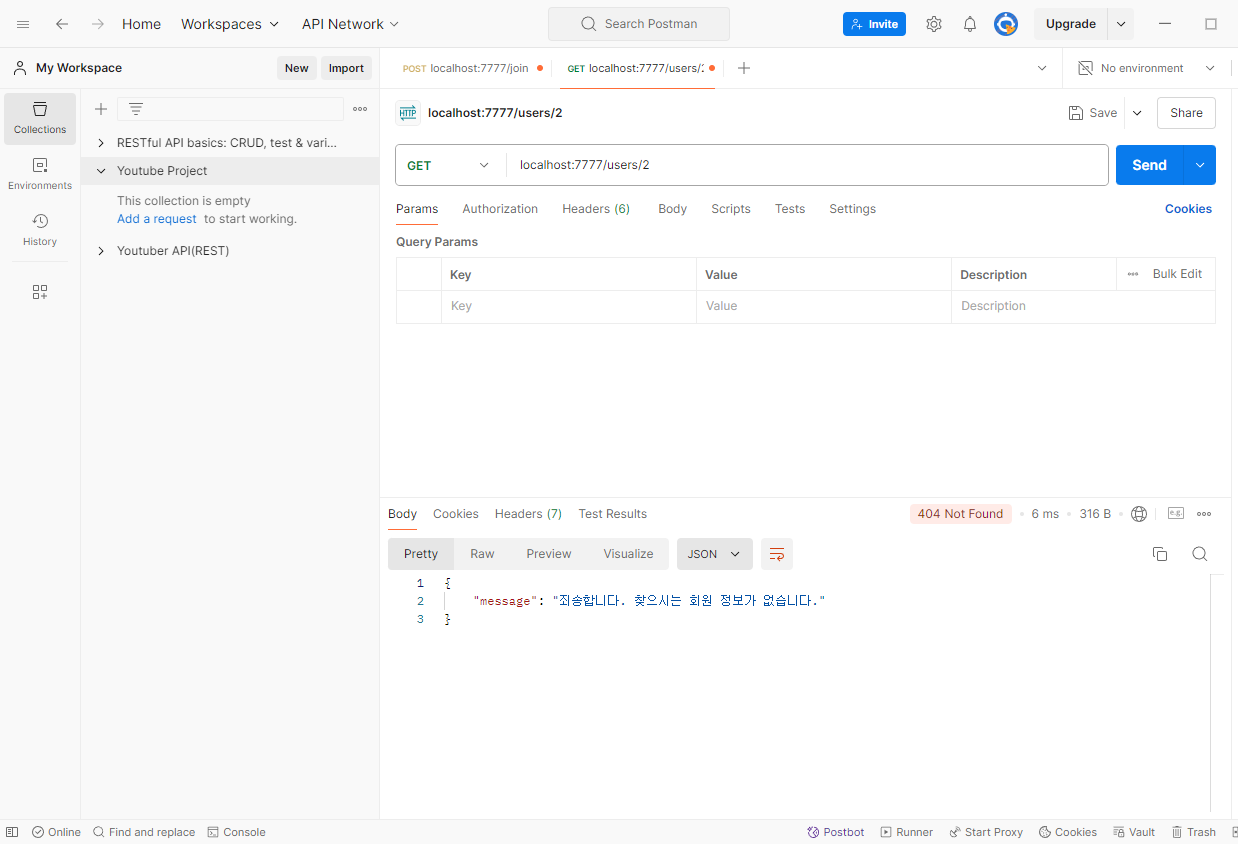Viewport: 1238px width, 844px height.
Task: Click the Online status indicator
Action: [x=56, y=832]
